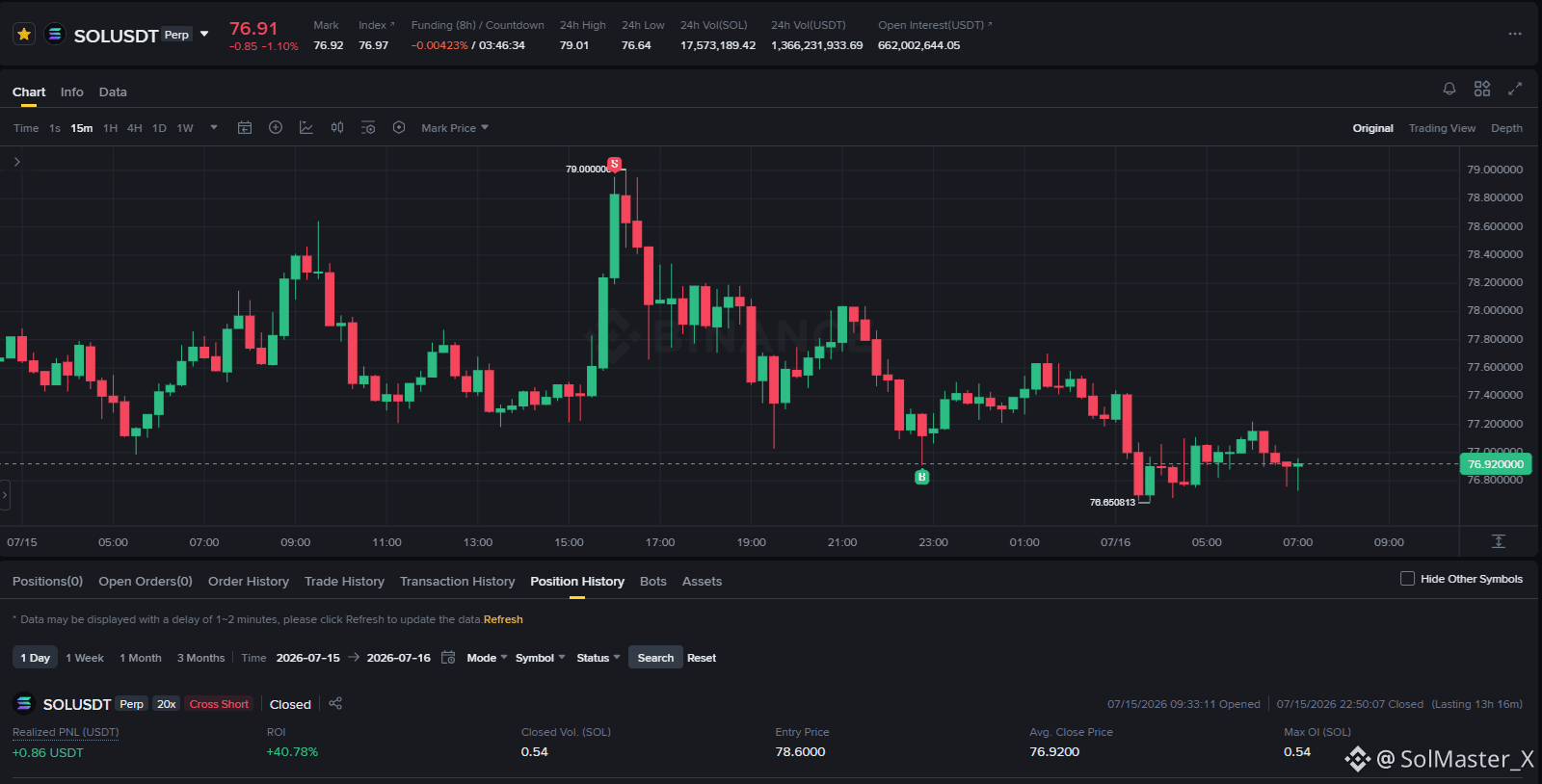This screenshot has width=1542, height=784.
Task: Select the 1 Day range filter
Action: tap(35, 658)
